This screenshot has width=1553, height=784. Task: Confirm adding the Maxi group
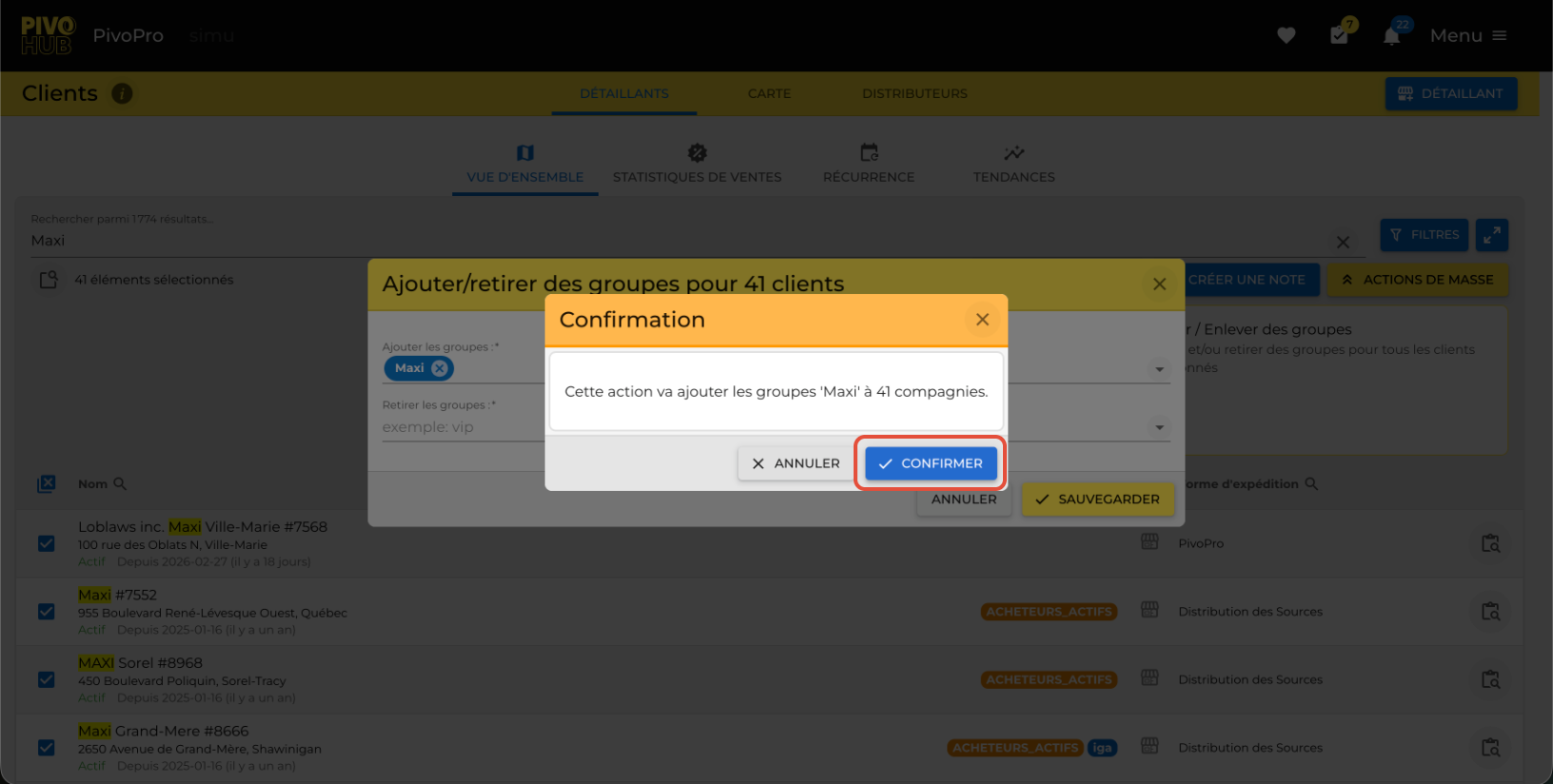pos(931,463)
